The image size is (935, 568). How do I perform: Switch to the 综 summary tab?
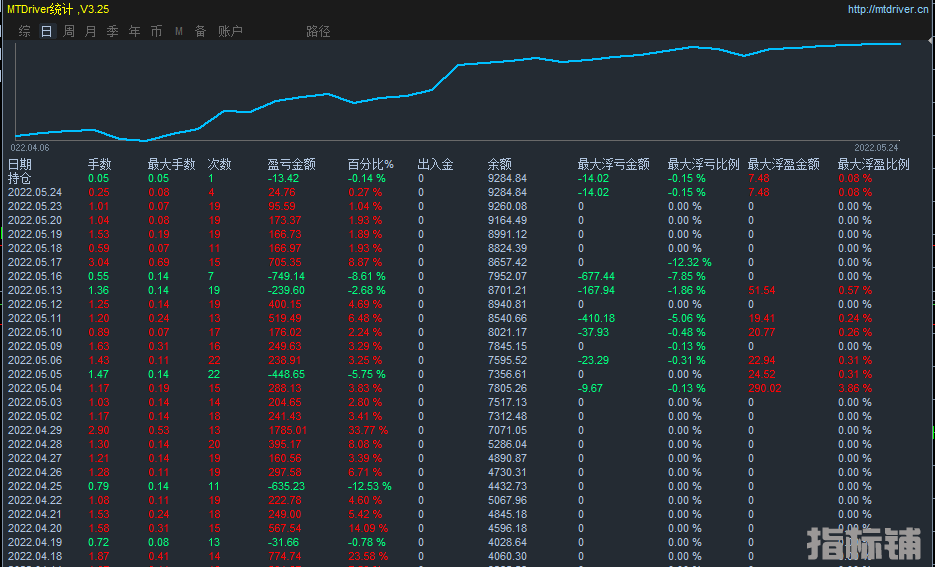point(24,31)
